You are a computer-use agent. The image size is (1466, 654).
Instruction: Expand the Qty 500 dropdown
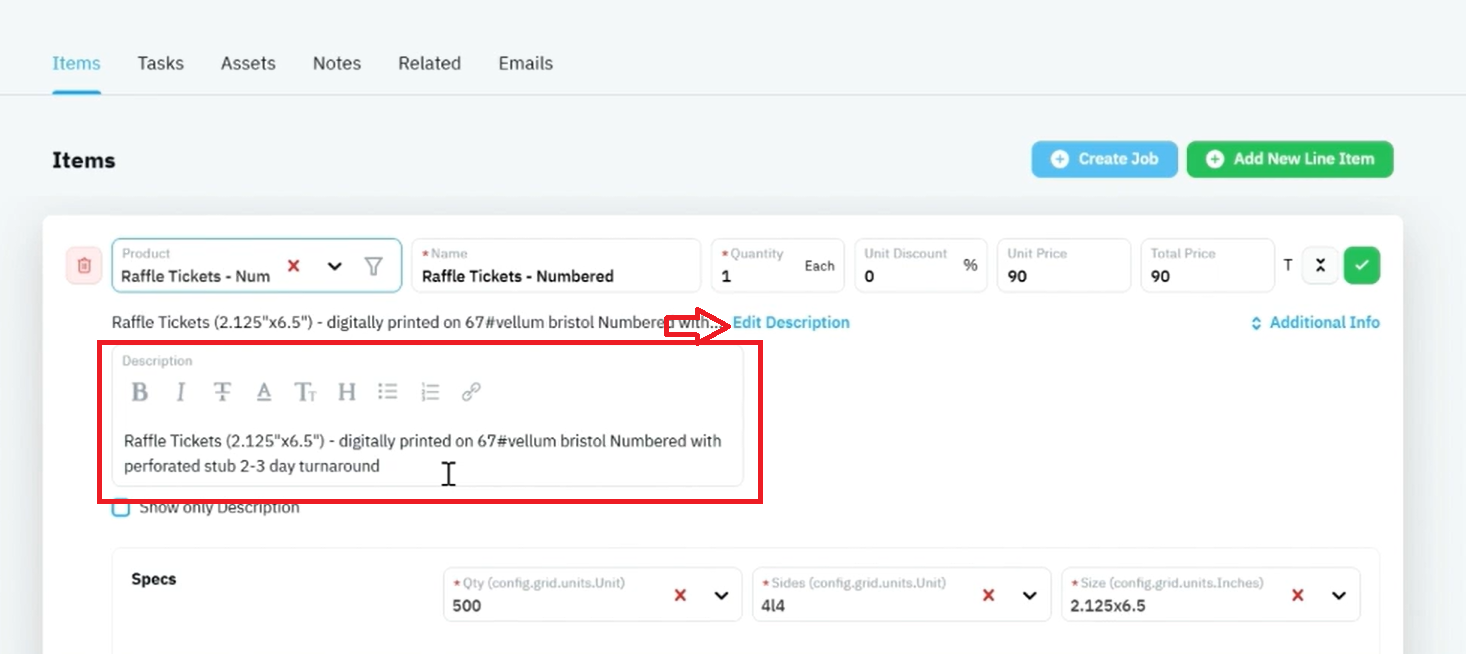pos(721,596)
